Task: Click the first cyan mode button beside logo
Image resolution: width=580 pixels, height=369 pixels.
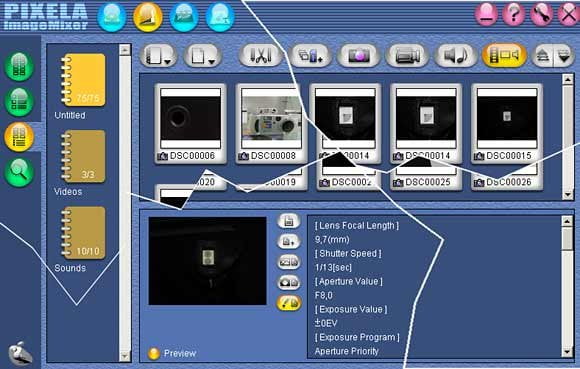Action: click(111, 17)
